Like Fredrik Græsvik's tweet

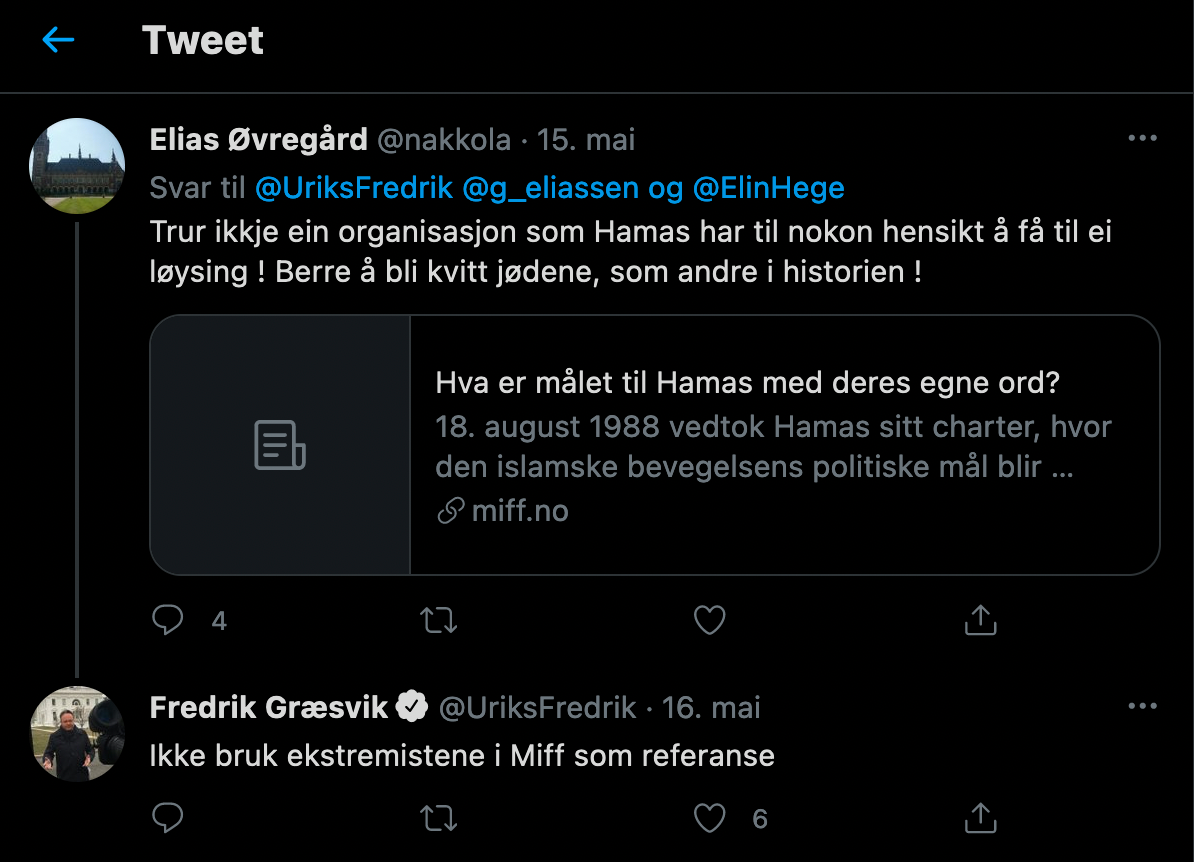pos(709,819)
